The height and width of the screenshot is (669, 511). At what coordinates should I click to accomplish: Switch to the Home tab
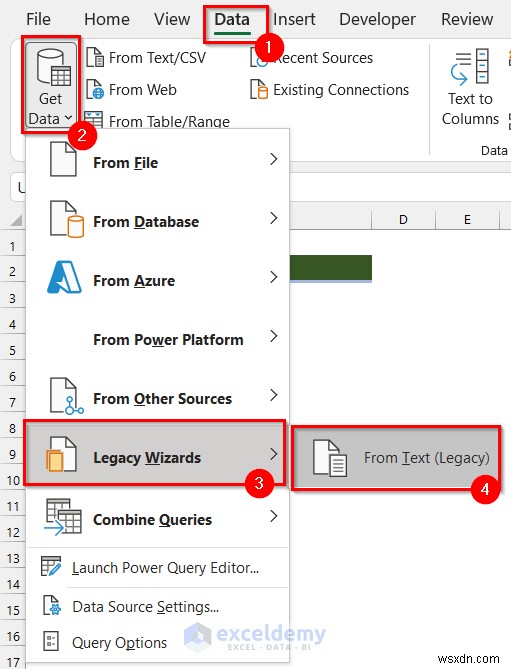107,19
